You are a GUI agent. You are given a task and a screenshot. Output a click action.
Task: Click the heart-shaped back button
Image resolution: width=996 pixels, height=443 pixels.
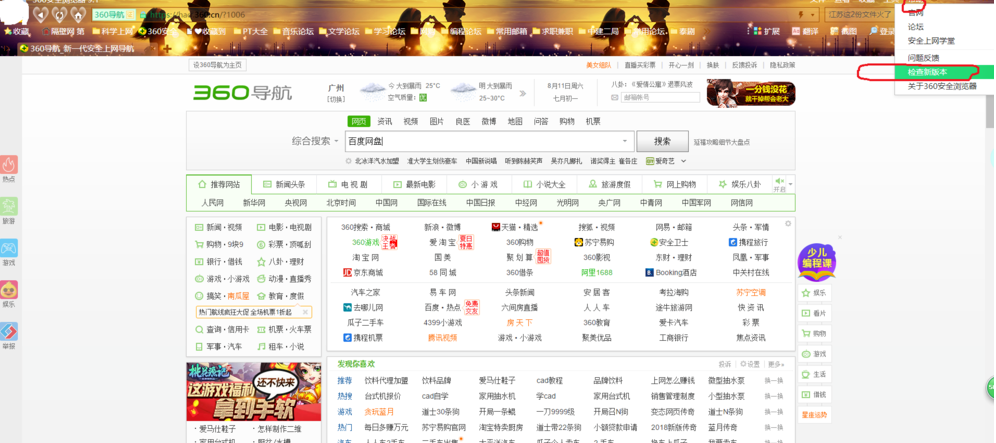coord(40,13)
